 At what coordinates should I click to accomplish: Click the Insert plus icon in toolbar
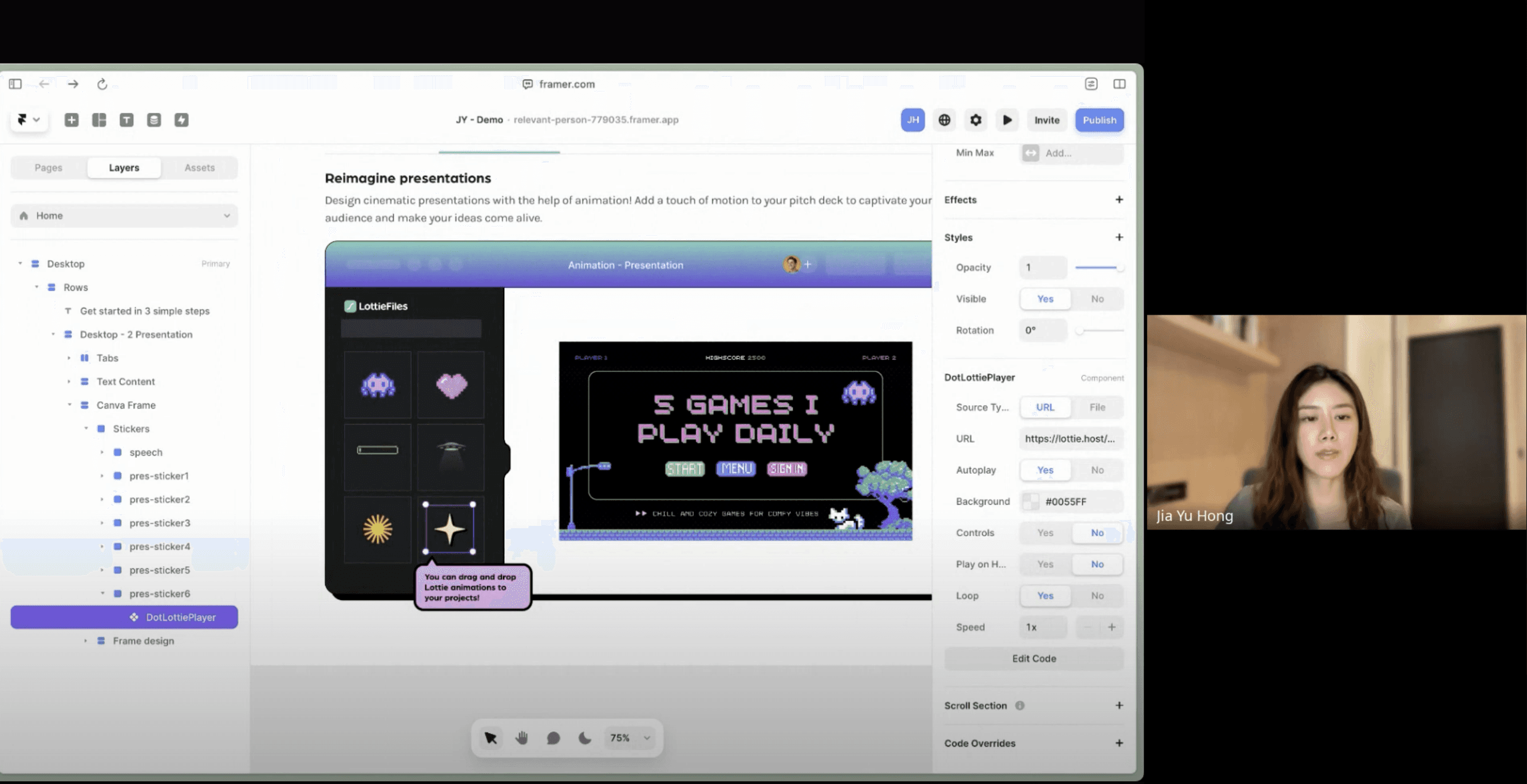pos(72,120)
